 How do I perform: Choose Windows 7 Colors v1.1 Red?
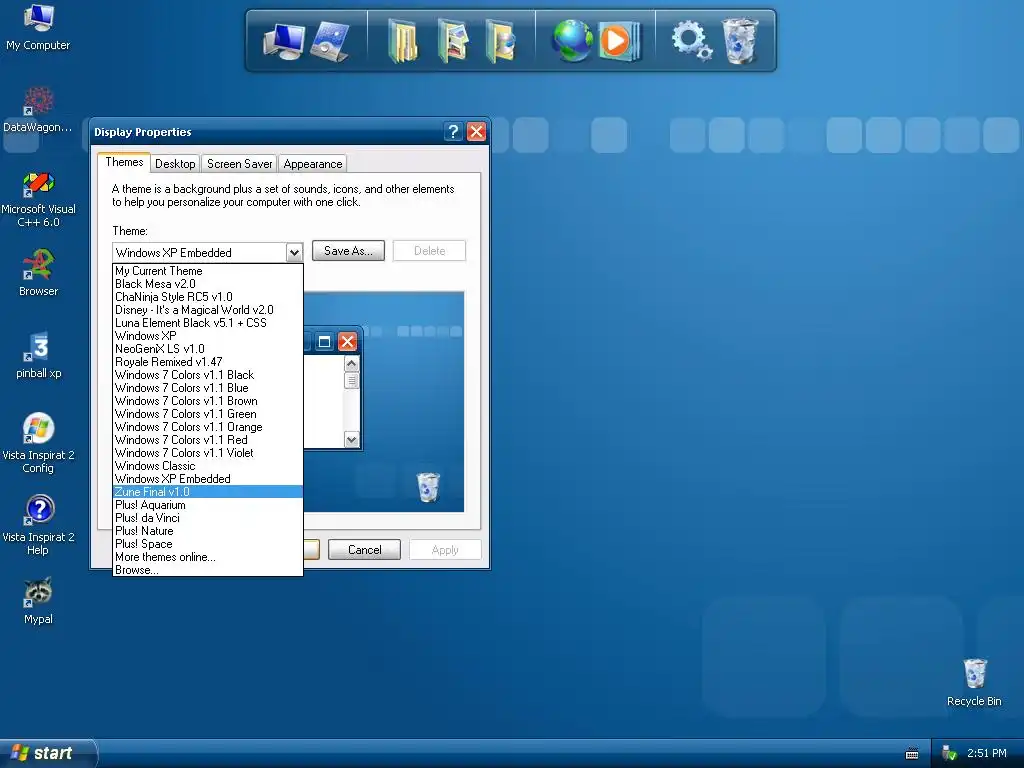[x=208, y=440]
